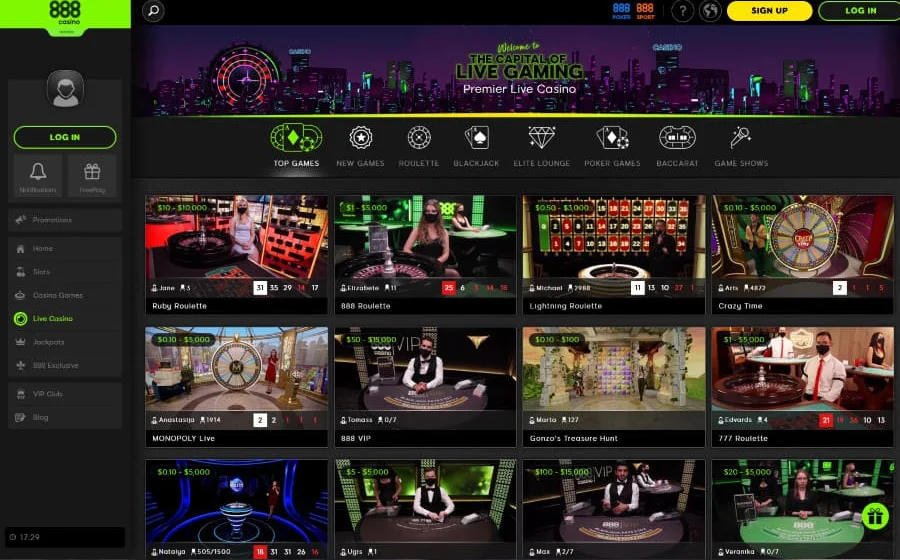Open the language globe icon
Screen dimensions: 900x560
[x=710, y=11]
